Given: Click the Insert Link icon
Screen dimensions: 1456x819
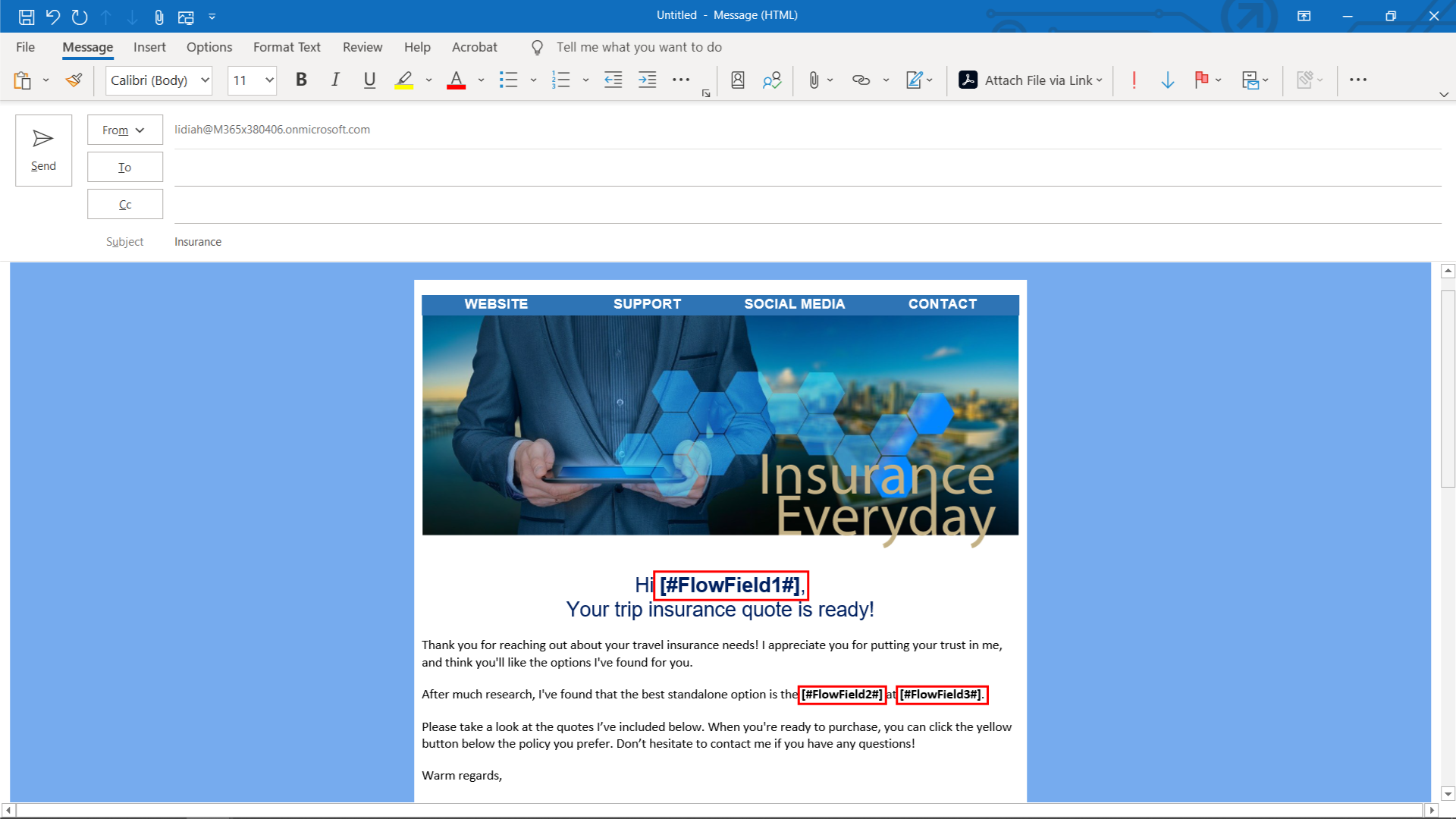Looking at the screenshot, I should coord(861,80).
